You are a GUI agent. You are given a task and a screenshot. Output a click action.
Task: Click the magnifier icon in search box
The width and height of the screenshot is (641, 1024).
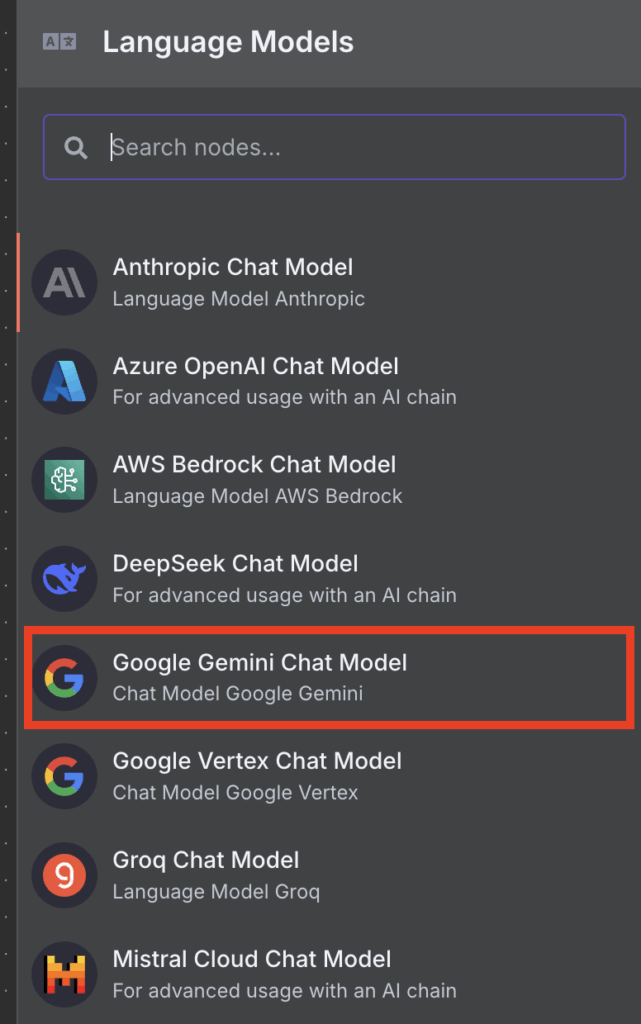pyautogui.click(x=76, y=148)
